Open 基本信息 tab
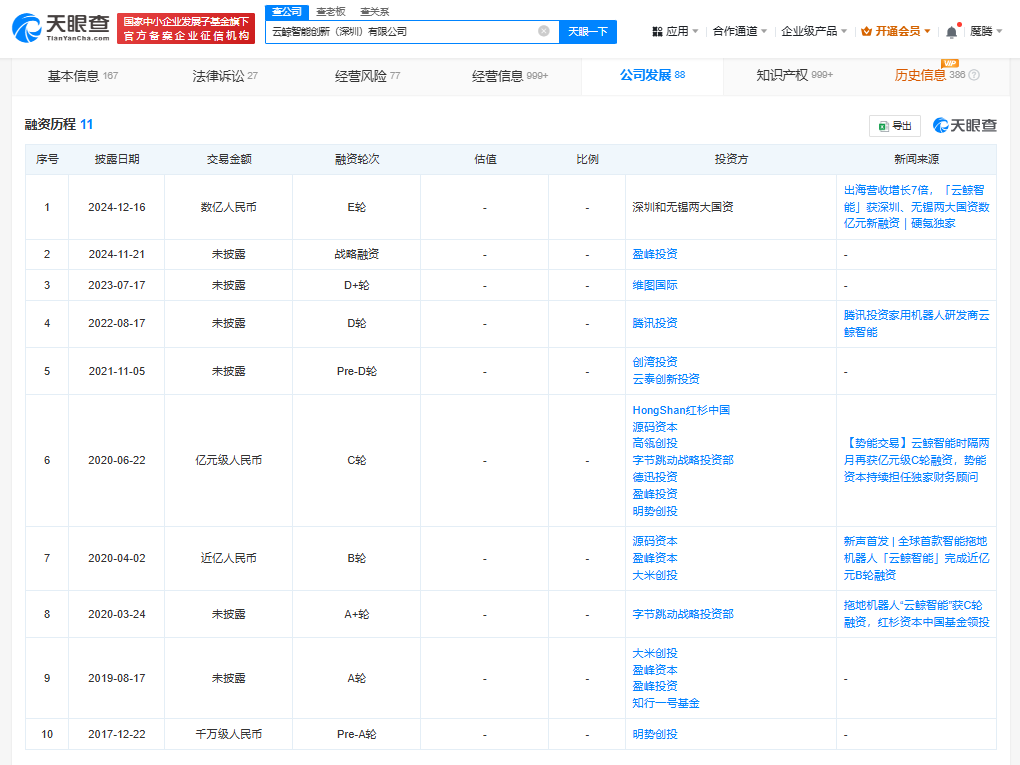 point(83,76)
